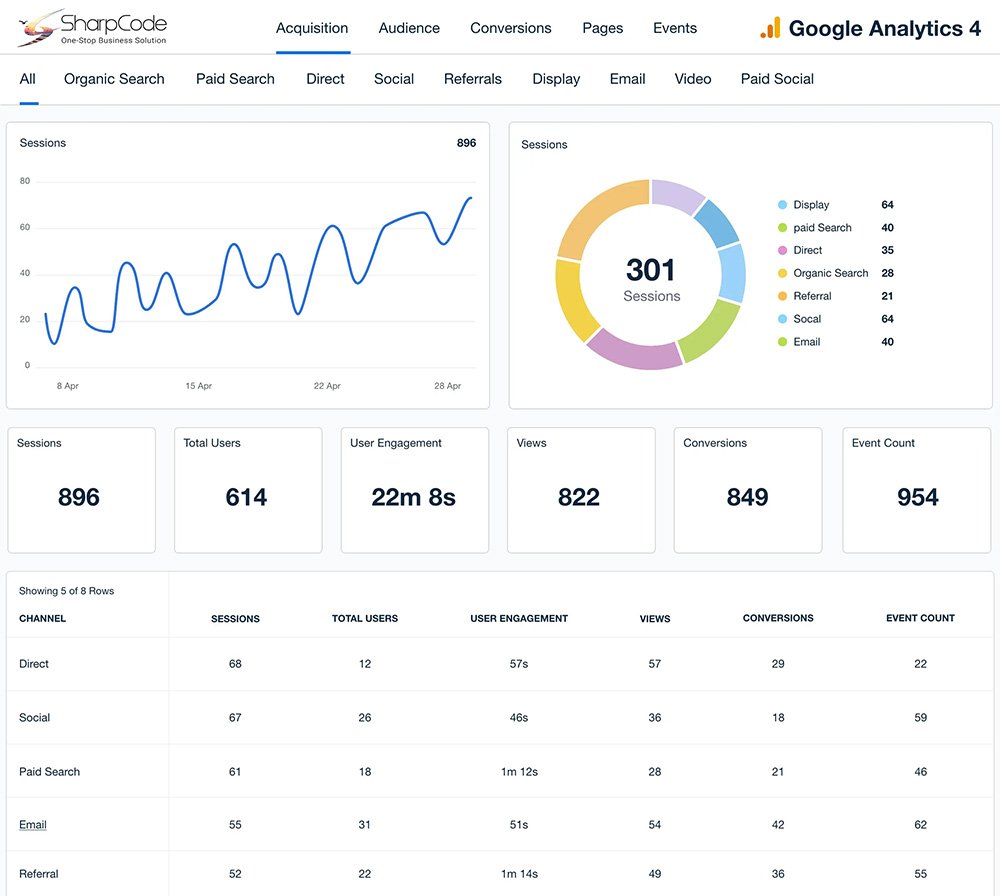Click the color dot beside Display legend
This screenshot has height=896, width=1000.
[782, 205]
